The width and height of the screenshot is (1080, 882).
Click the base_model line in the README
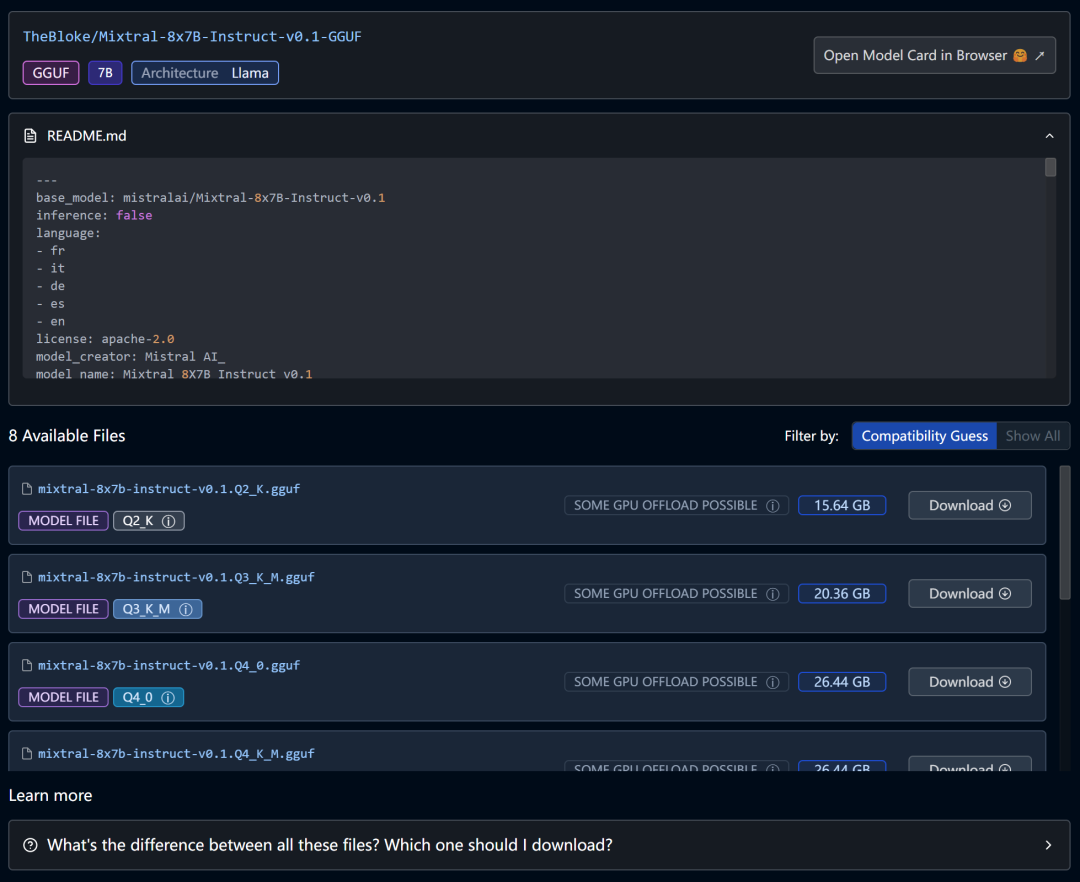tap(211, 198)
